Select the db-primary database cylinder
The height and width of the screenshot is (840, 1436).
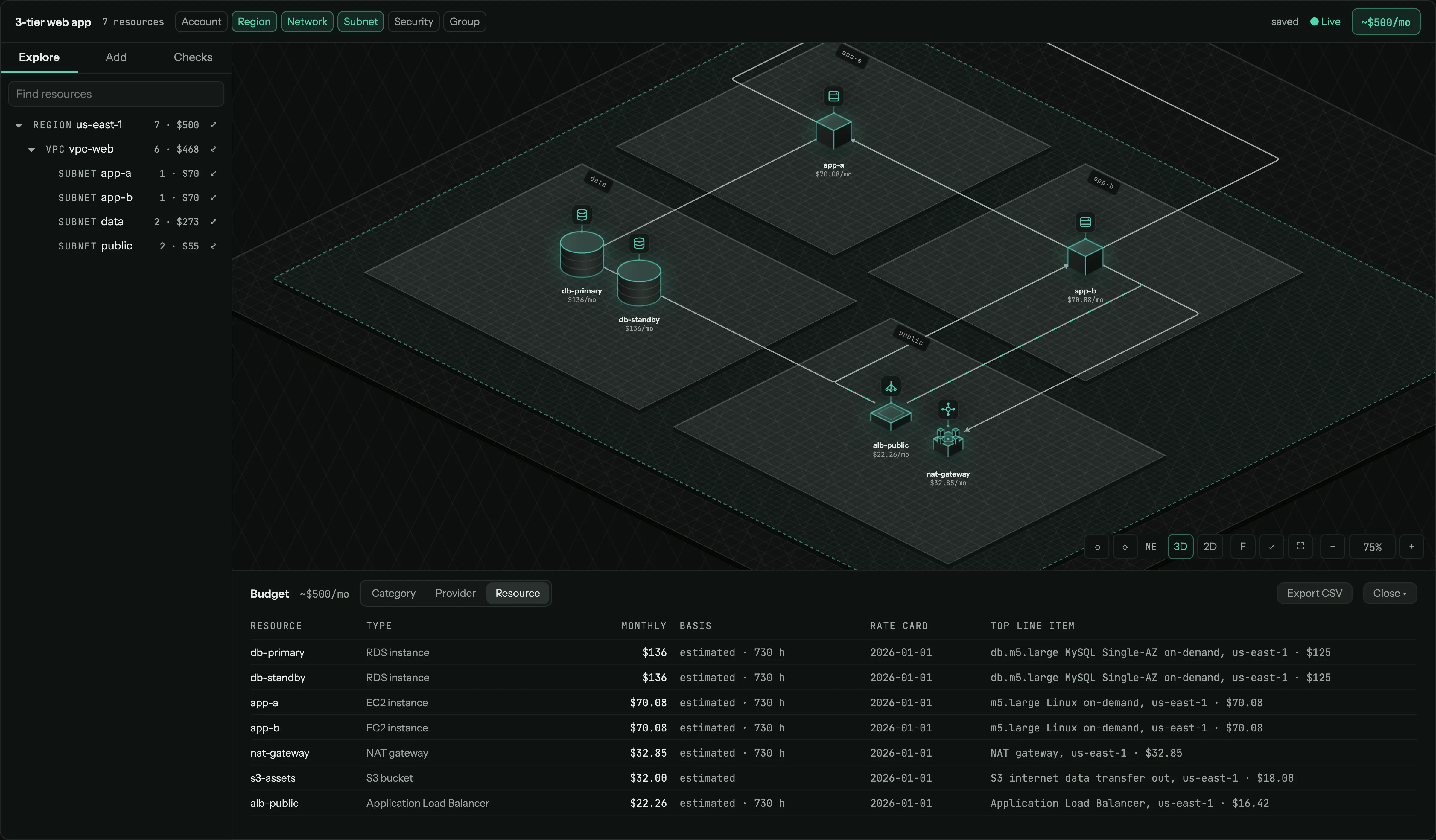(x=582, y=254)
